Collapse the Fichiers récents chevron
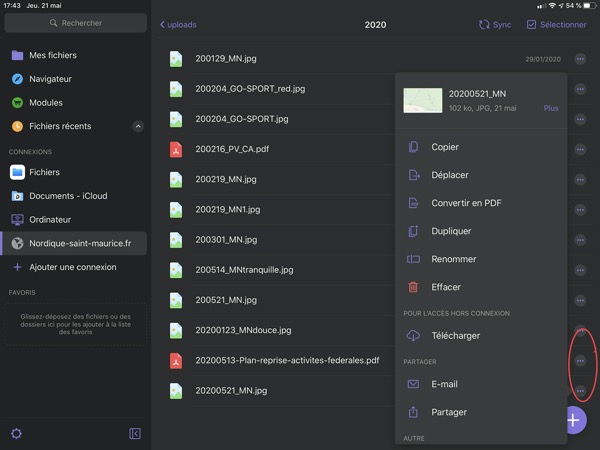Viewport: 600px width, 450px height. pos(138,126)
